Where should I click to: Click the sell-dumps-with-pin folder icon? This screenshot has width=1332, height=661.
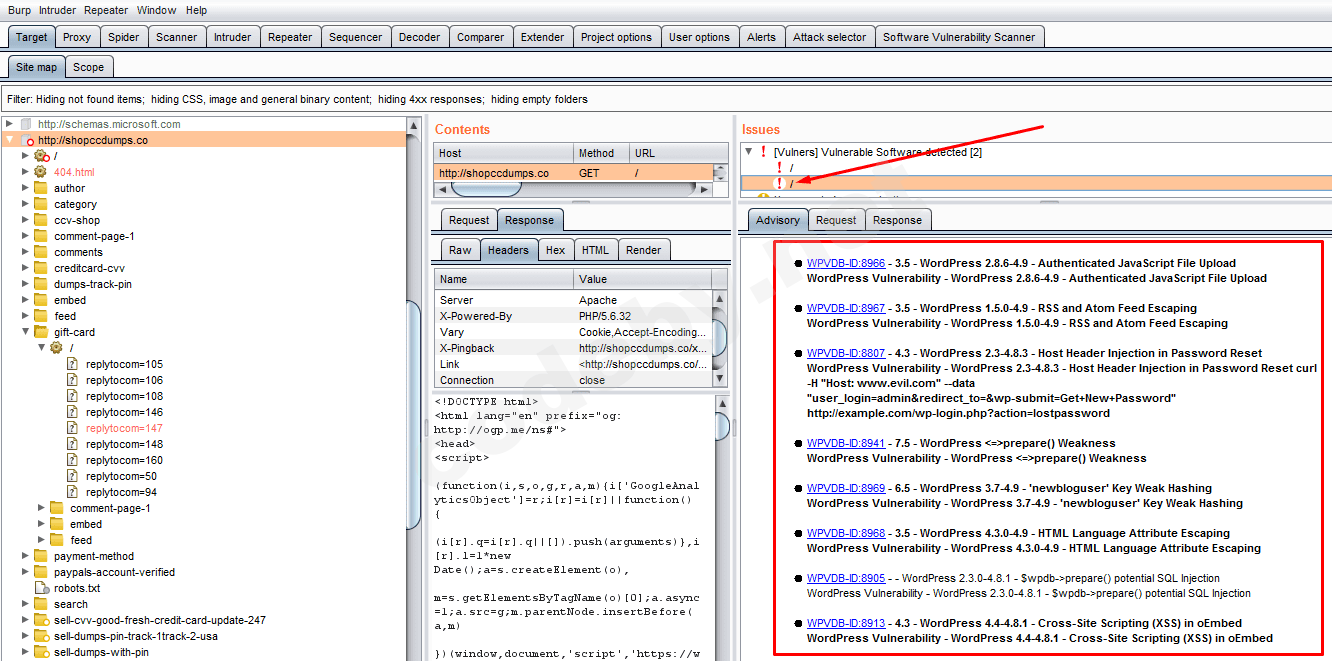click(x=41, y=652)
